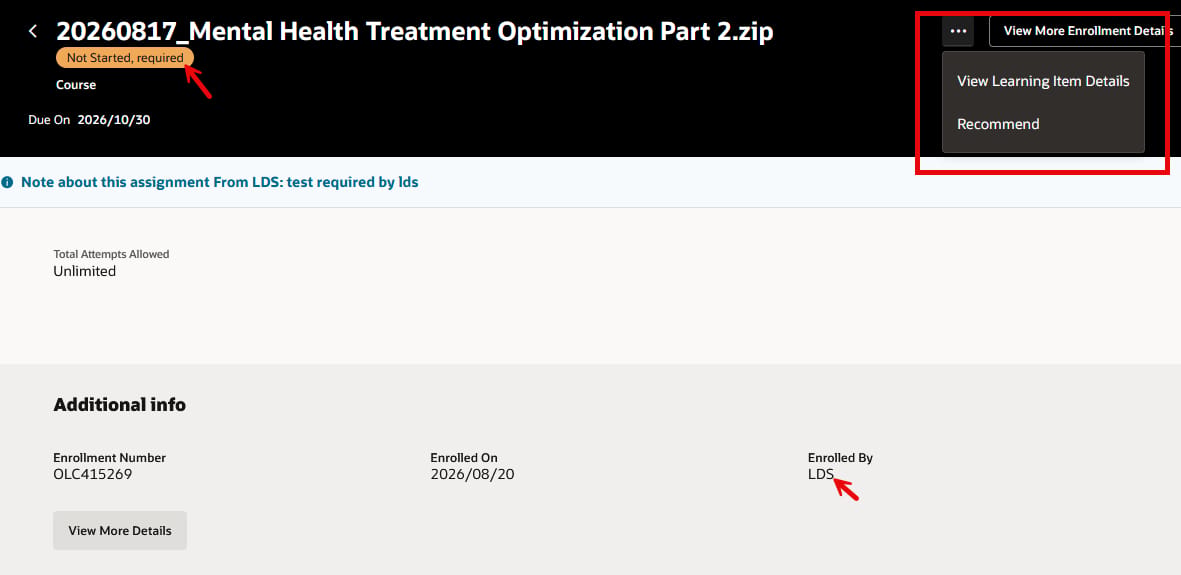Screen dimensions: 1181x575
Task: Click the Course type label
Action: (76, 85)
